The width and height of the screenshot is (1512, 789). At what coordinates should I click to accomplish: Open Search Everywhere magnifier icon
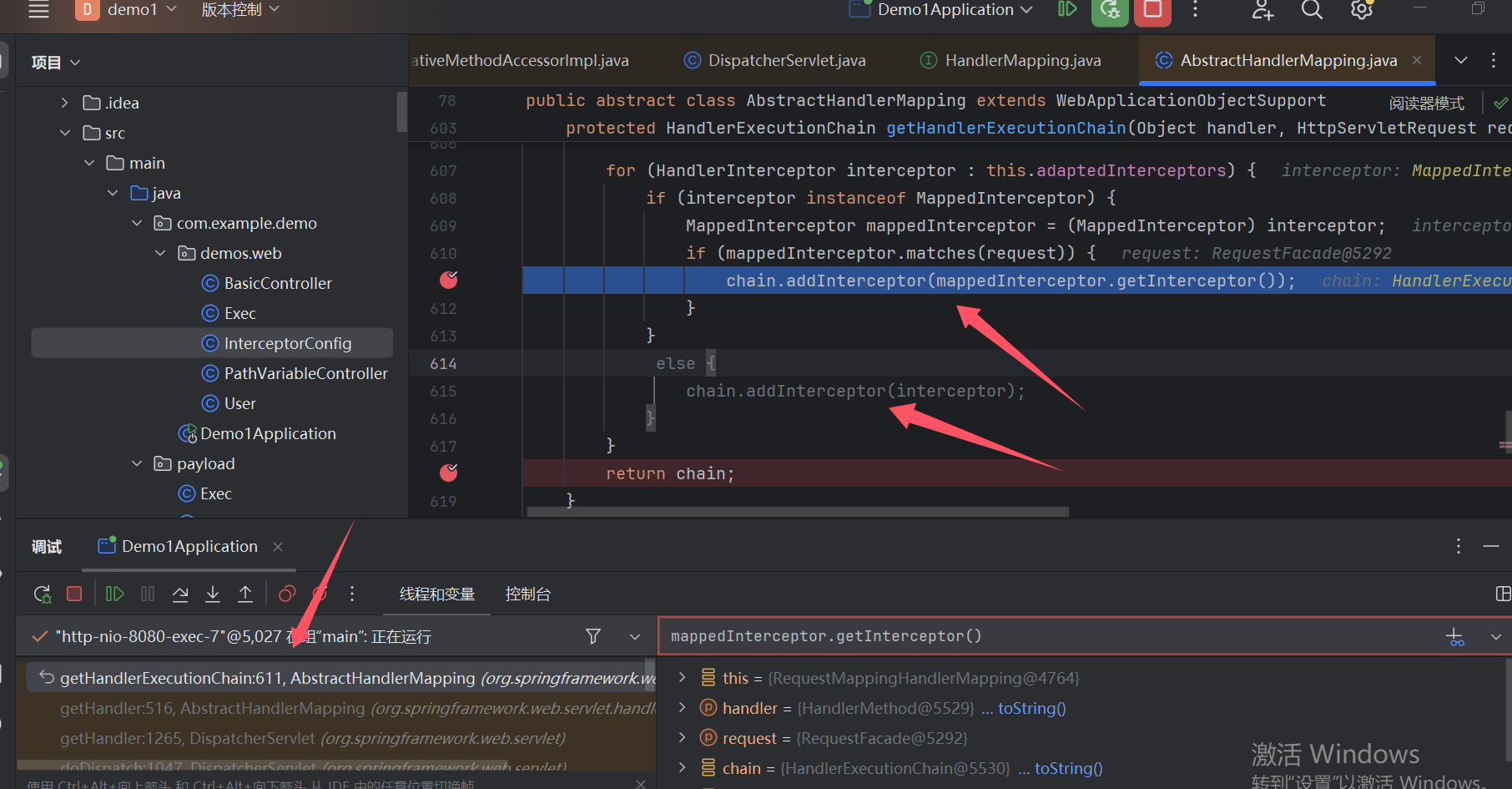[1312, 10]
